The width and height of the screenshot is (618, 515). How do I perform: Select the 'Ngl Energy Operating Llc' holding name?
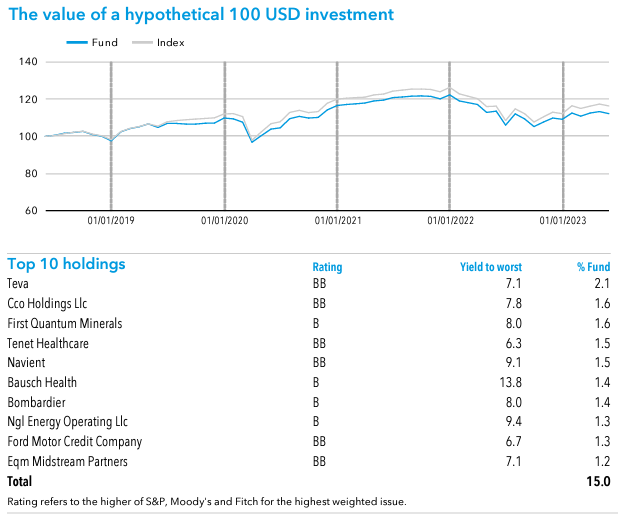(67, 422)
